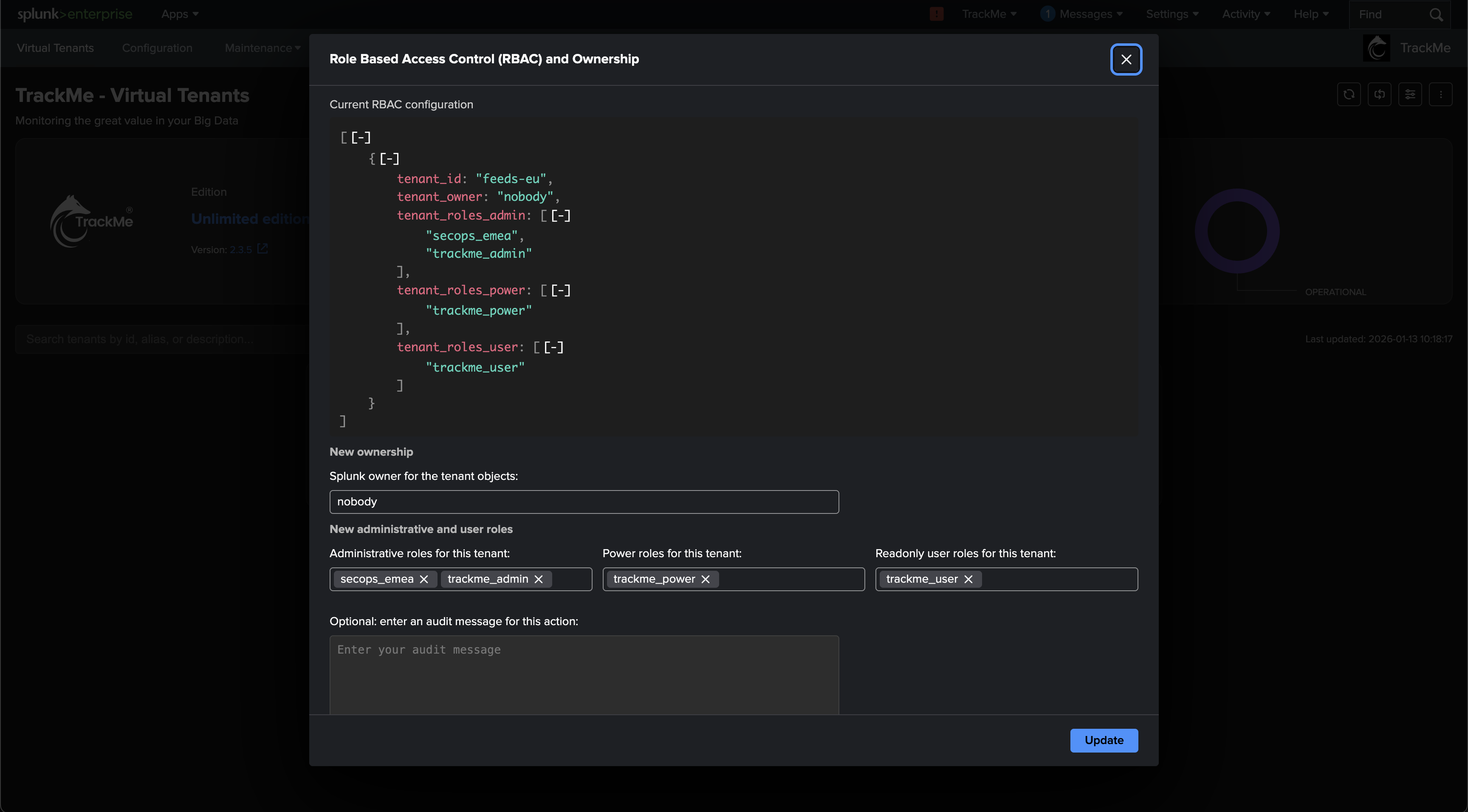Image resolution: width=1468 pixels, height=812 pixels.
Task: Collapse the tenant_roles_user array
Action: pyautogui.click(x=553, y=347)
